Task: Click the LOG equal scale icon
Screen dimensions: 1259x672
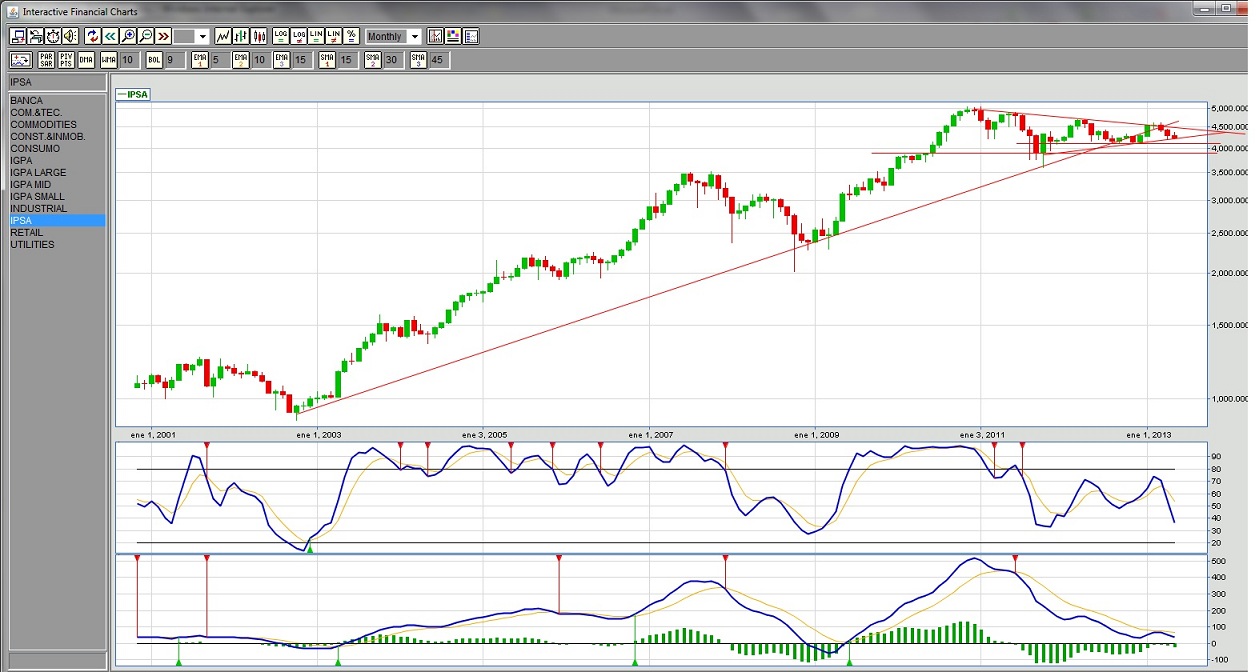Action: coord(281,36)
